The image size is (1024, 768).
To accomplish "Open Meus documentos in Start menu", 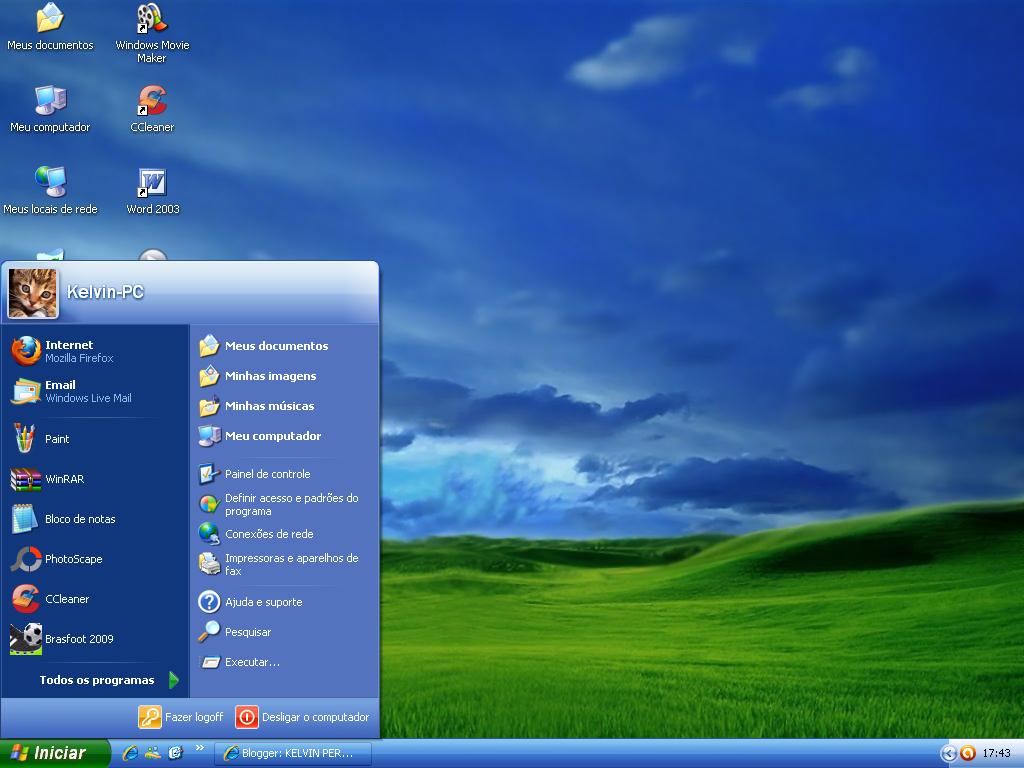I will coord(285,346).
